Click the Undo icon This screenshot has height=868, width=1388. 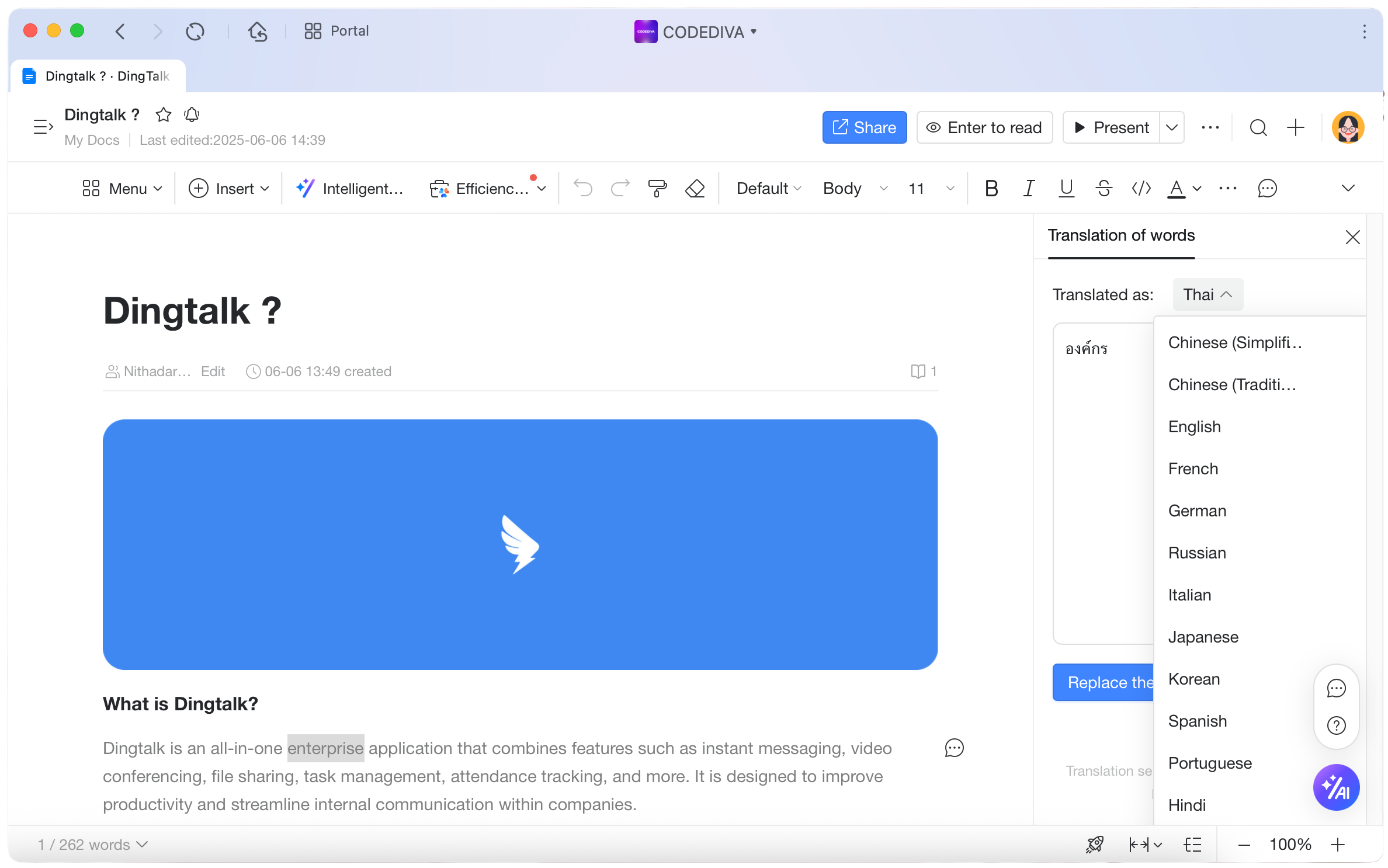tap(582, 188)
